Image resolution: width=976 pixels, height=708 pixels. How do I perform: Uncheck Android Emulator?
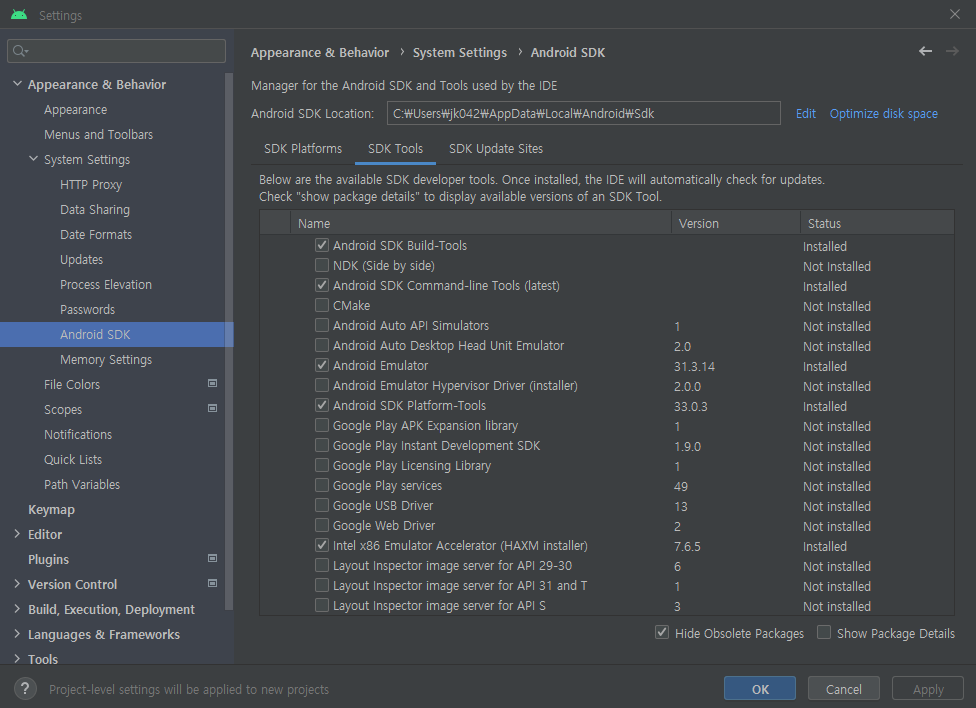tap(322, 365)
